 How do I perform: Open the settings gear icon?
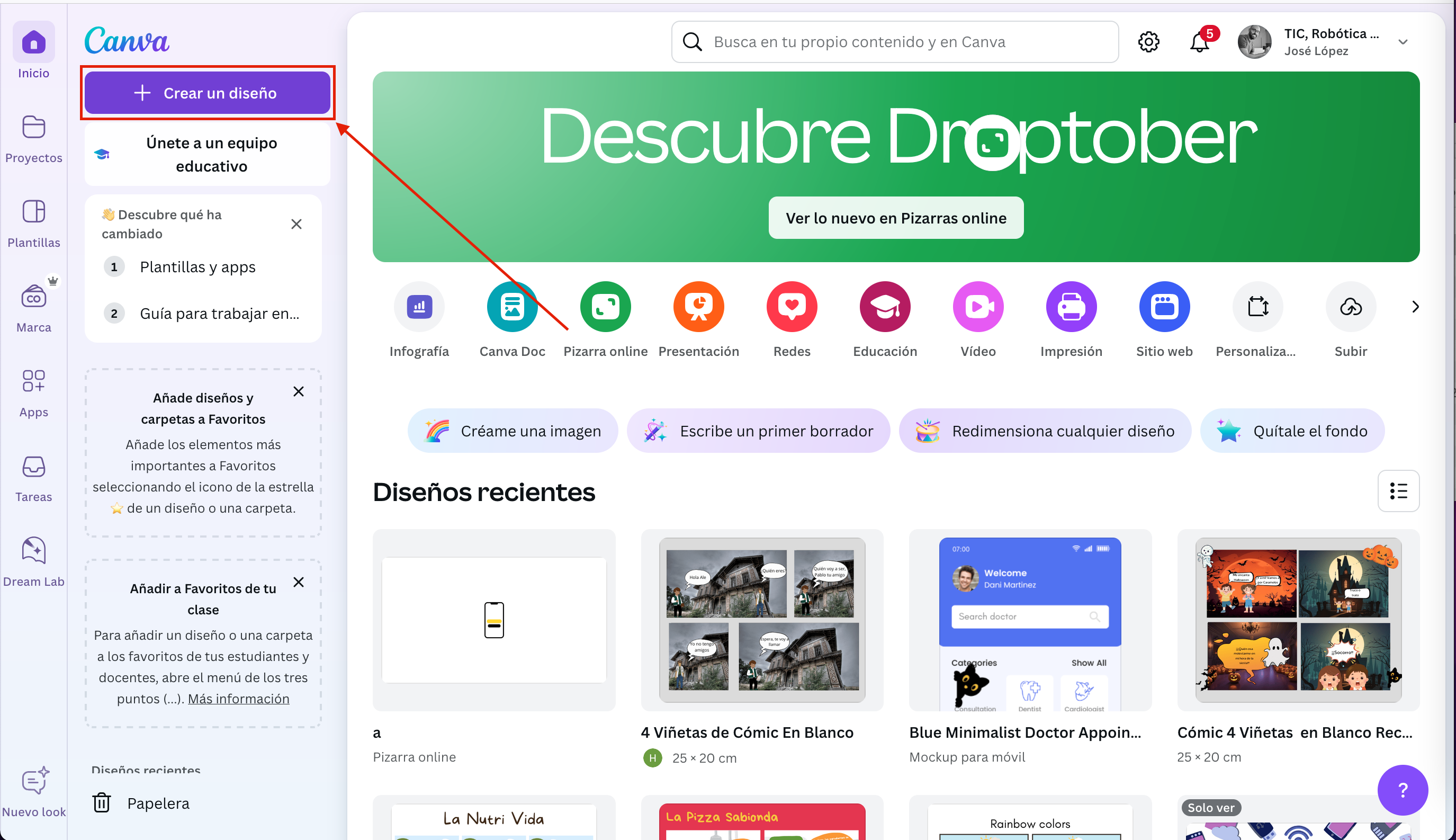[1148, 42]
